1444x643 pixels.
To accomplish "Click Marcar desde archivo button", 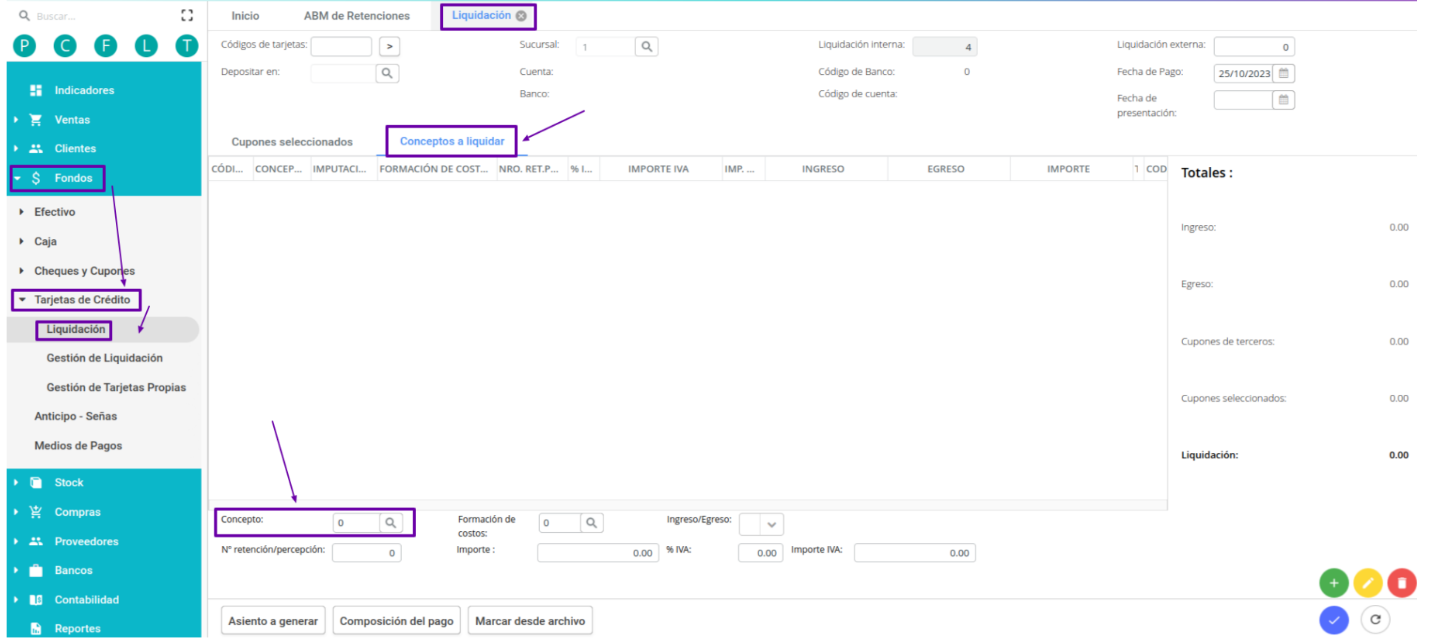I will pos(530,621).
